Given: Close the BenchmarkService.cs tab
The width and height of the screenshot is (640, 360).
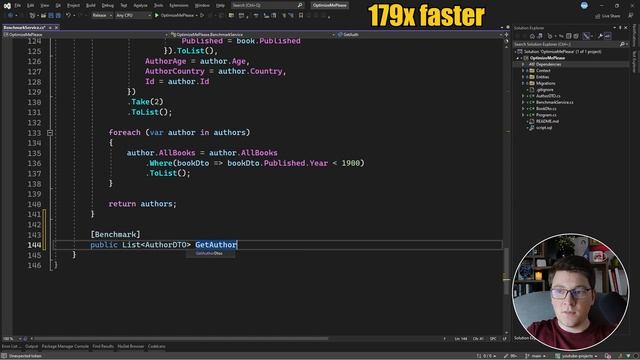Looking at the screenshot, I should tap(56, 27).
